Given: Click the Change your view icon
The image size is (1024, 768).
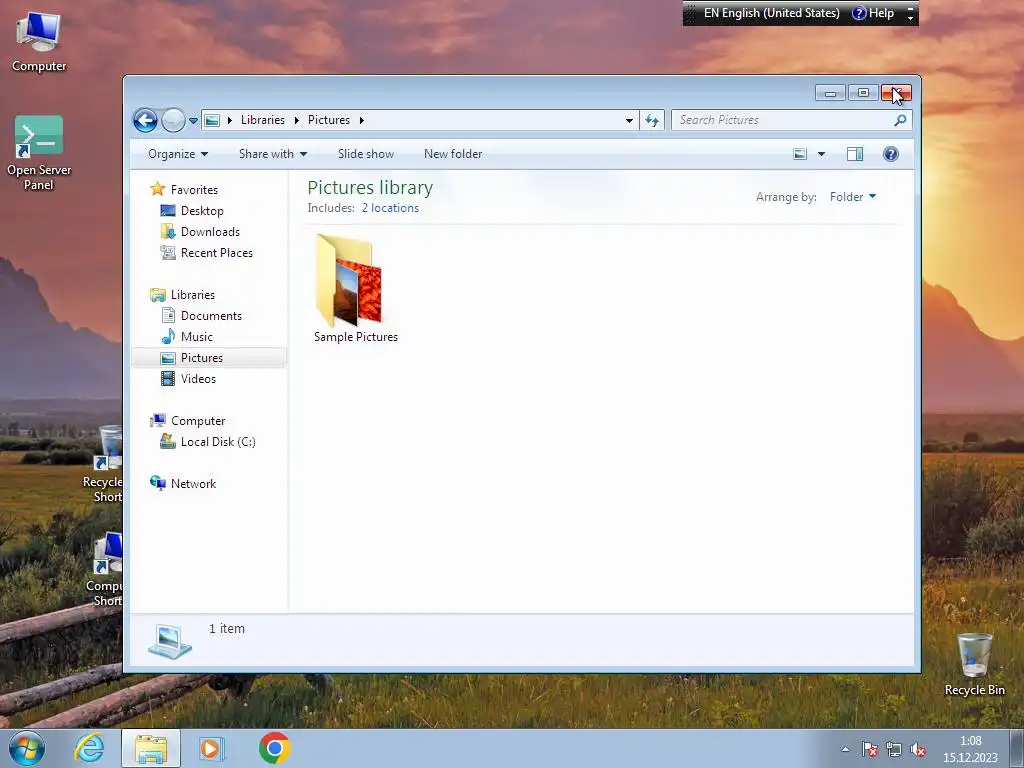Looking at the screenshot, I should point(800,154).
